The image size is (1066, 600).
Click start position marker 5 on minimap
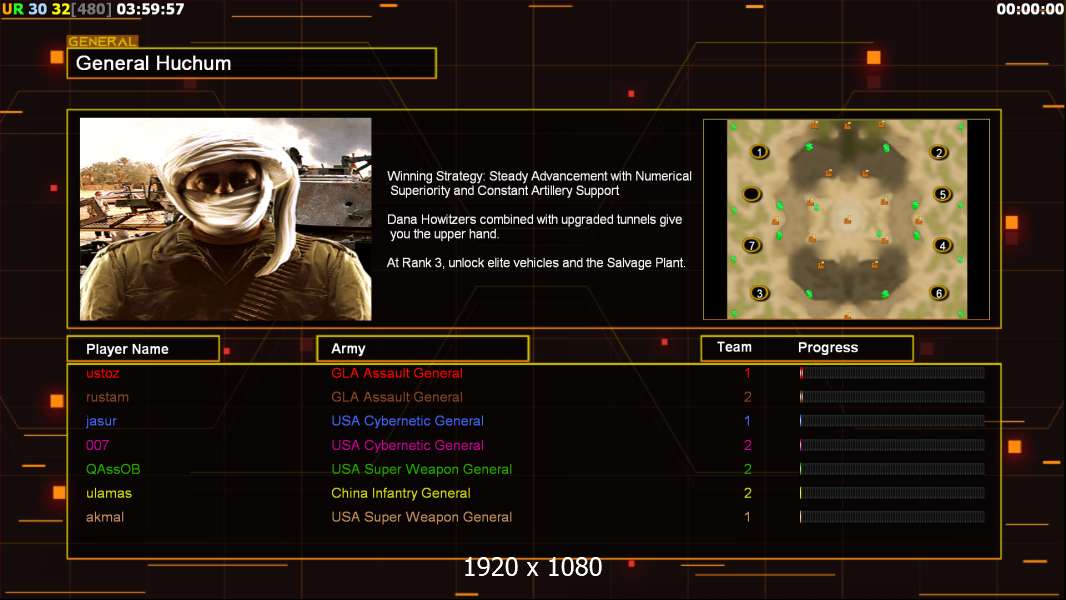[x=942, y=194]
